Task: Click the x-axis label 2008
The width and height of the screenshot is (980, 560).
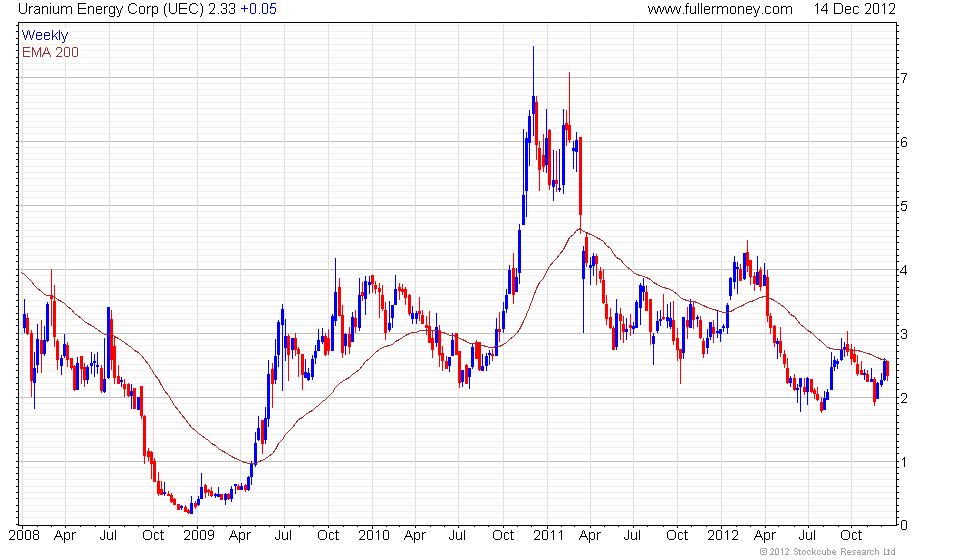Action: pos(24,536)
